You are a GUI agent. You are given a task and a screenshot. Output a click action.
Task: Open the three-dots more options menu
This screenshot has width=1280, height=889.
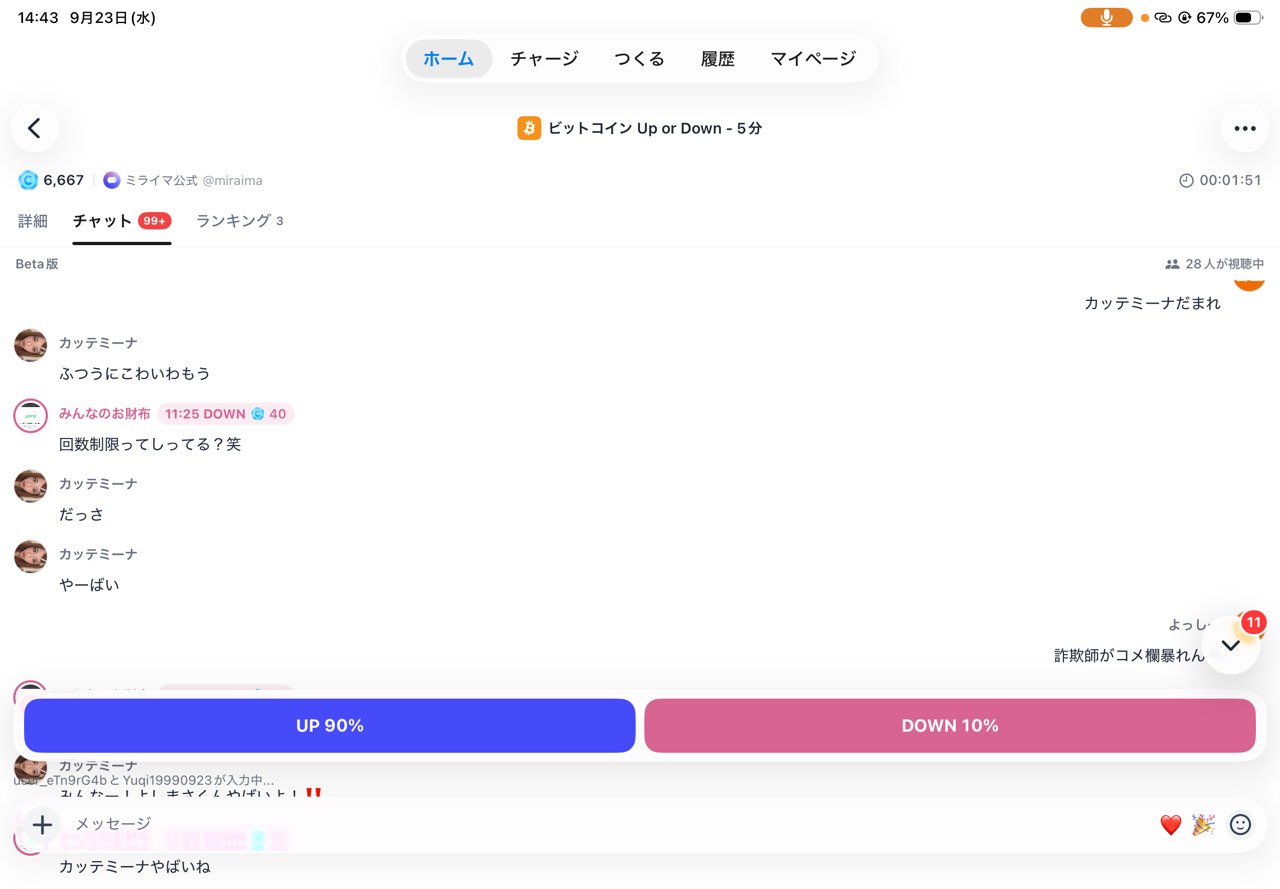1244,128
